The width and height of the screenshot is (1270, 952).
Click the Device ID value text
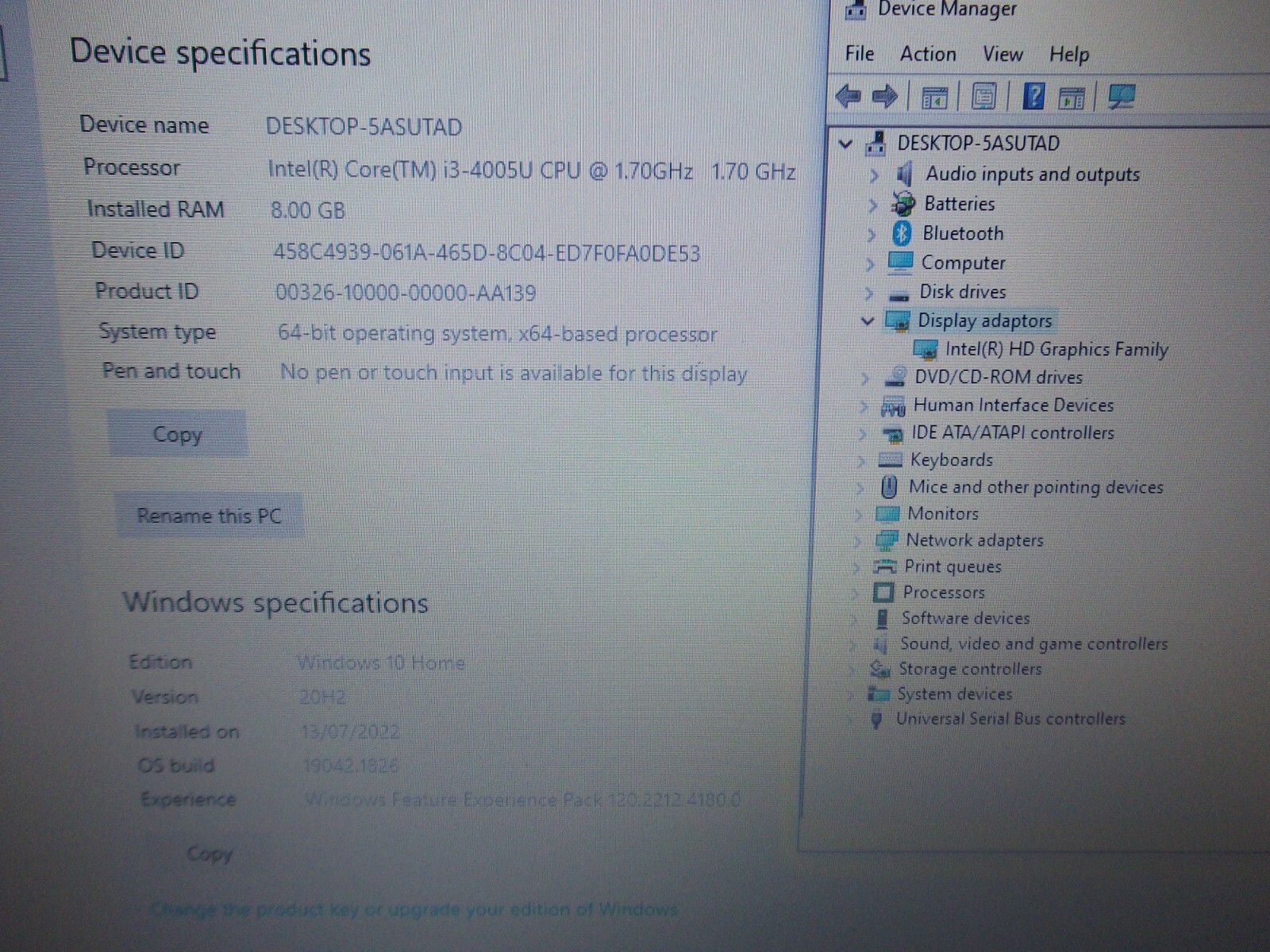tap(487, 253)
